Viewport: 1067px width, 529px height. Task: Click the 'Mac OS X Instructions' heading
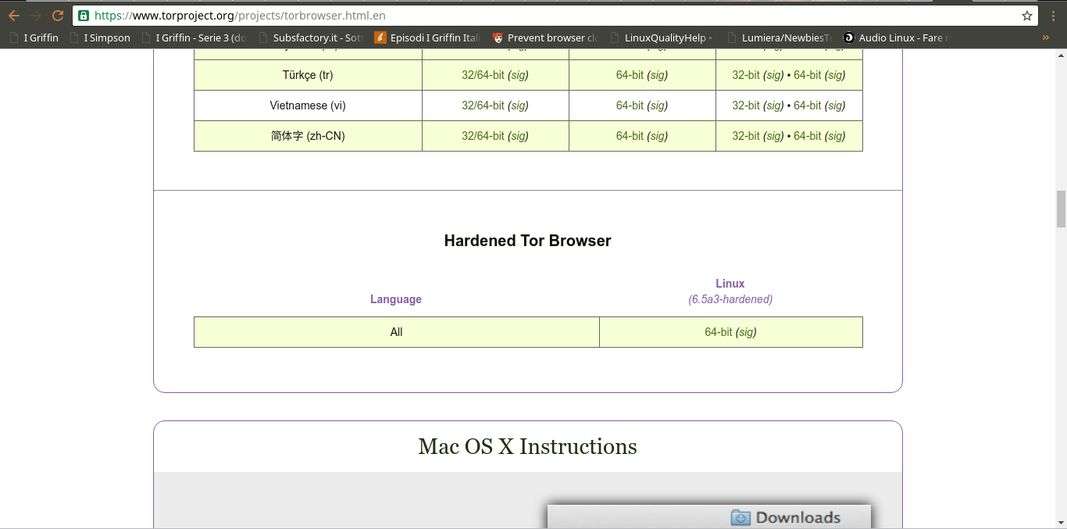pyautogui.click(x=527, y=447)
